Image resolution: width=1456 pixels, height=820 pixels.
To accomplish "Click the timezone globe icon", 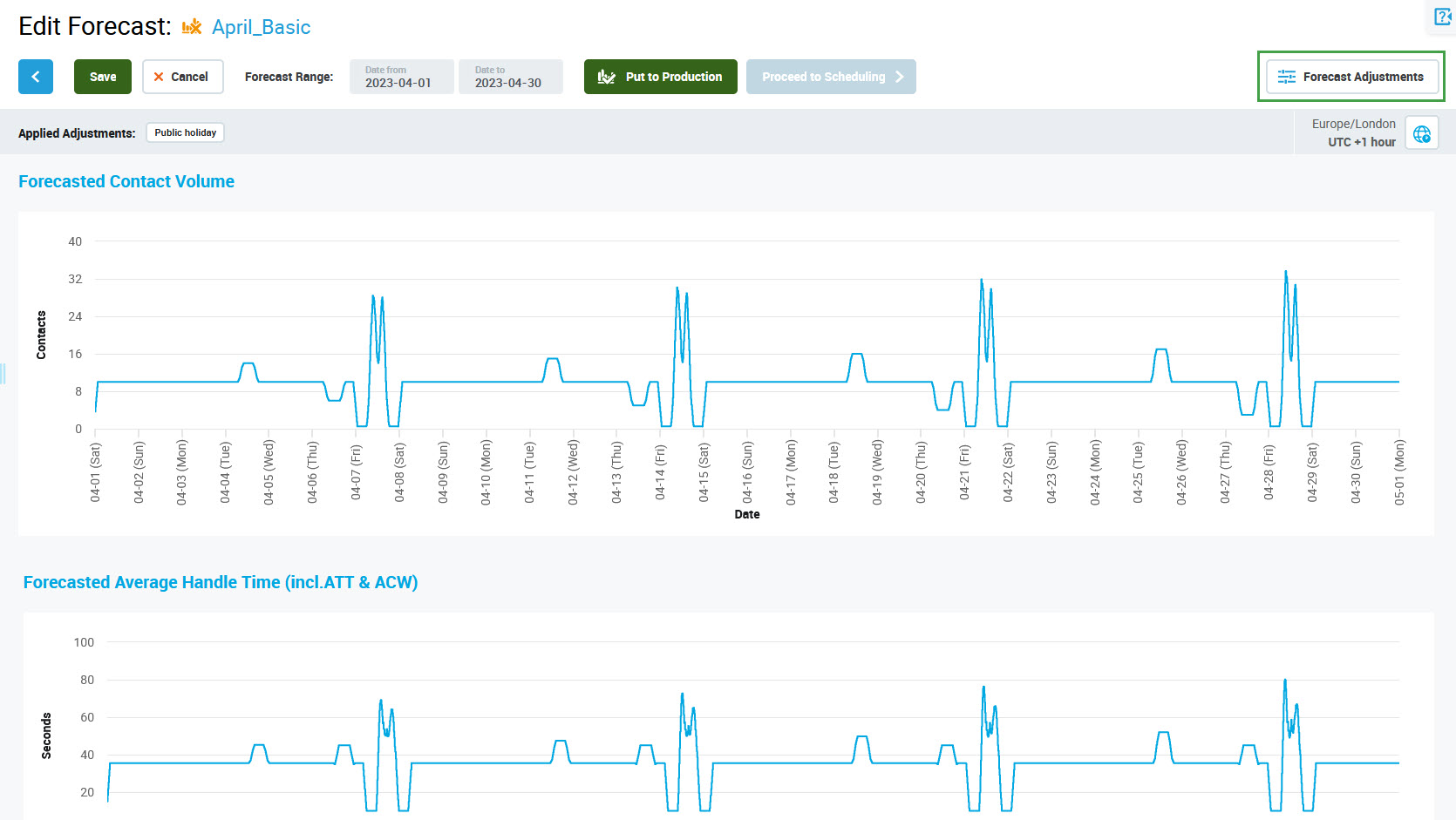I will coord(1422,133).
